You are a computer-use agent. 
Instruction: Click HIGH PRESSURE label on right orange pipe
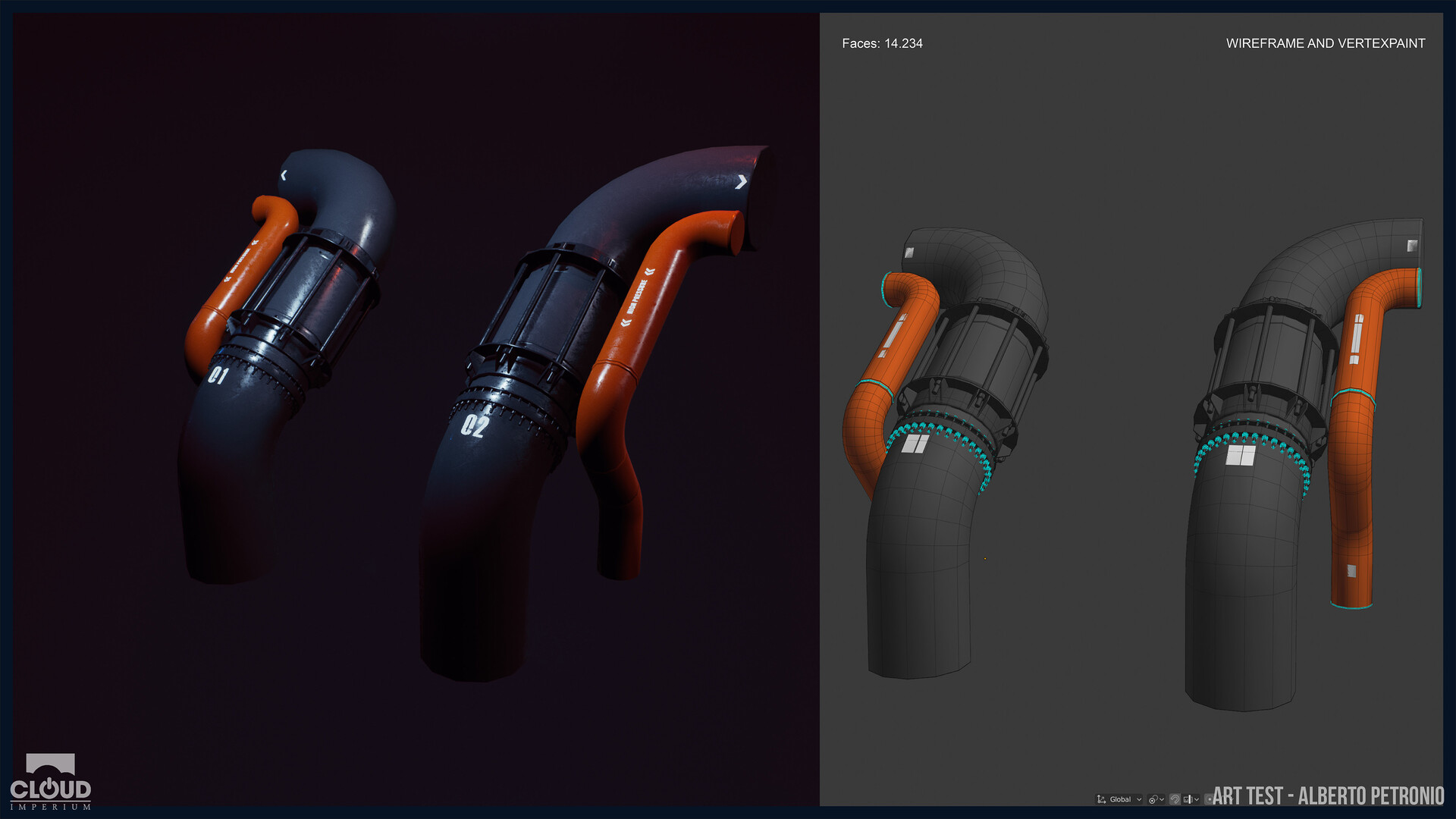[637, 297]
